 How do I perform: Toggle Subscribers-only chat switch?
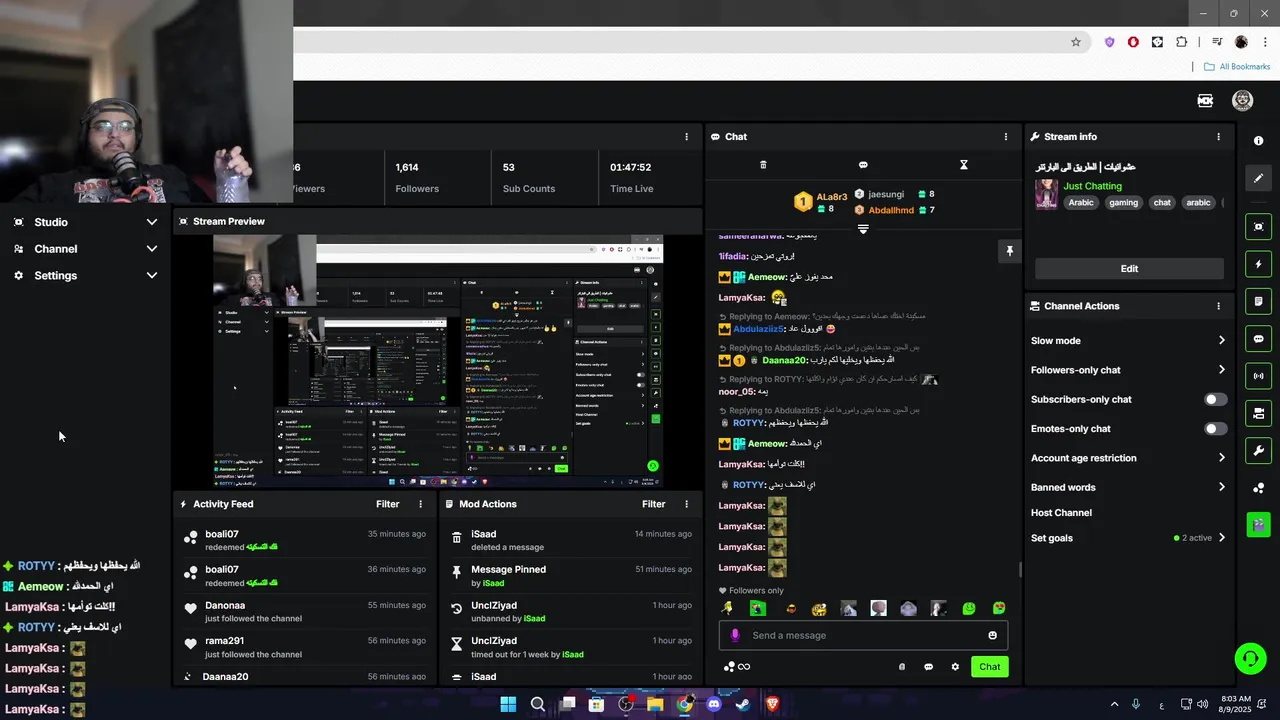coord(1215,399)
